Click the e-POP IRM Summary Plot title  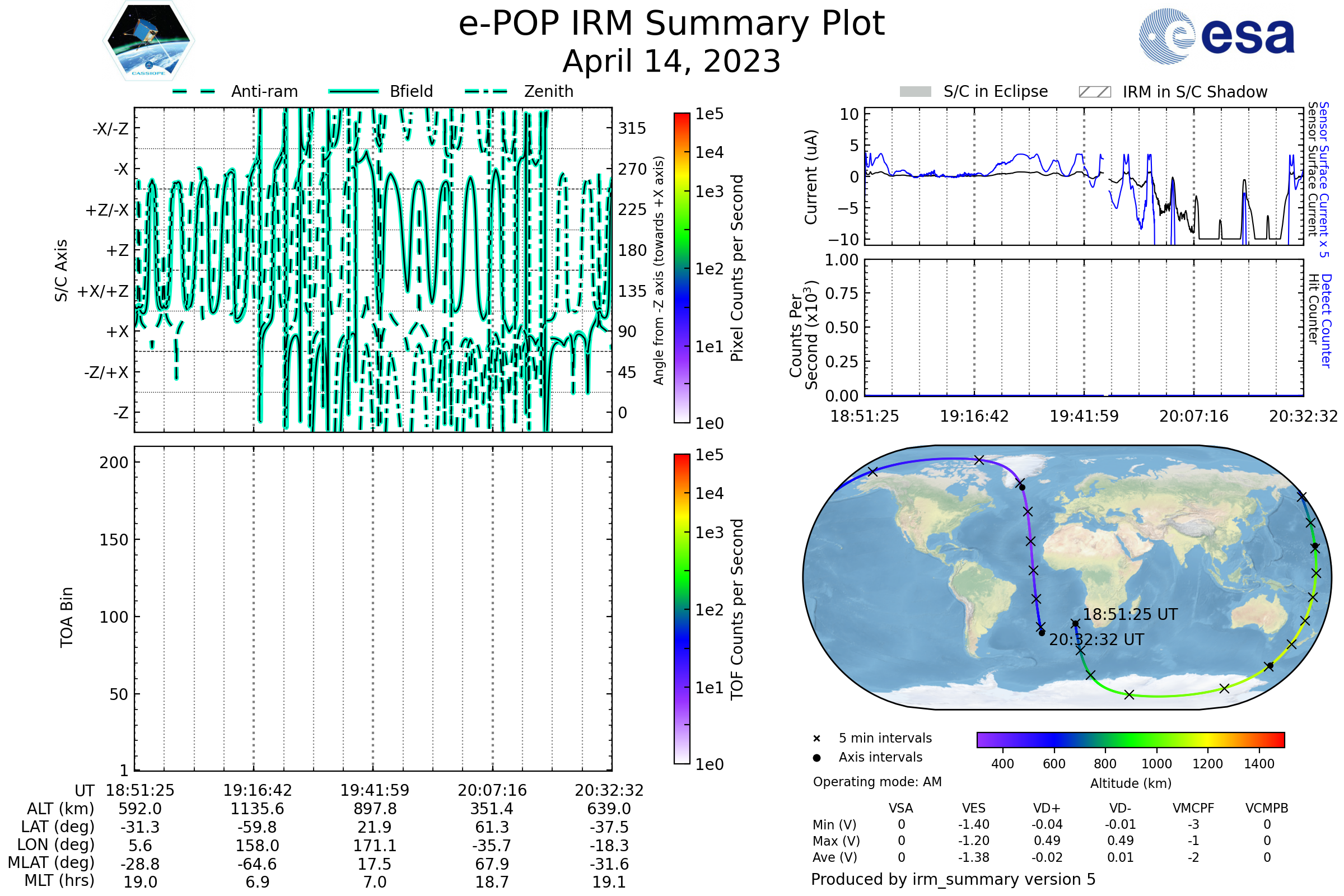pos(671,24)
